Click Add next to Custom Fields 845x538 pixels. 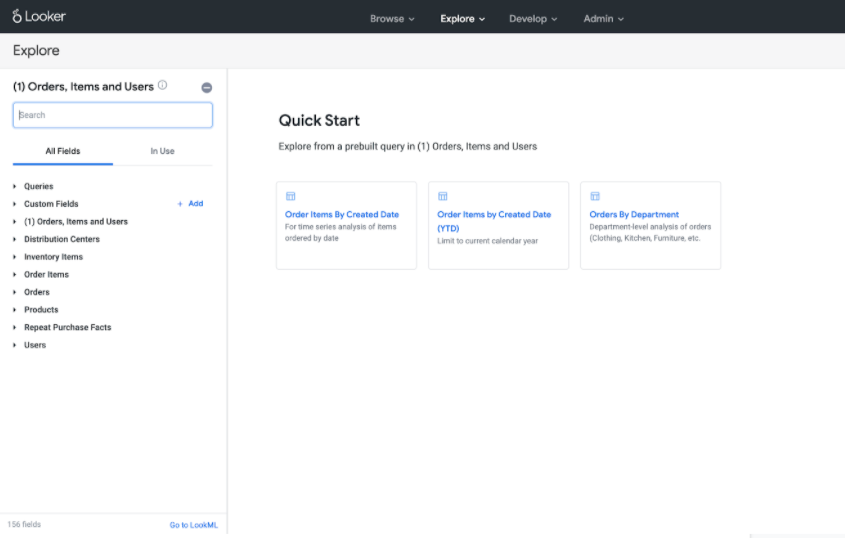click(x=196, y=203)
